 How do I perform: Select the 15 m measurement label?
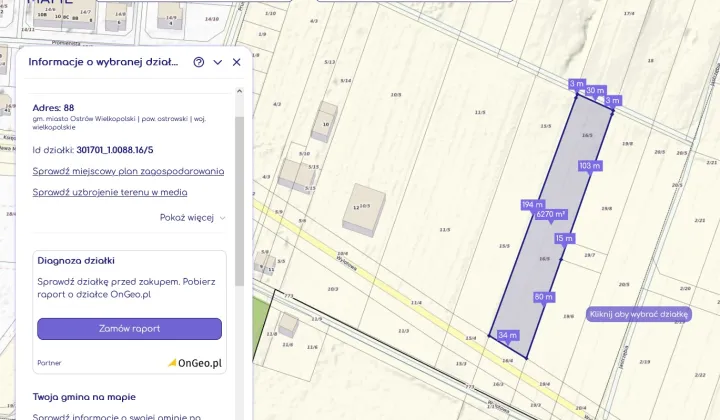565,238
